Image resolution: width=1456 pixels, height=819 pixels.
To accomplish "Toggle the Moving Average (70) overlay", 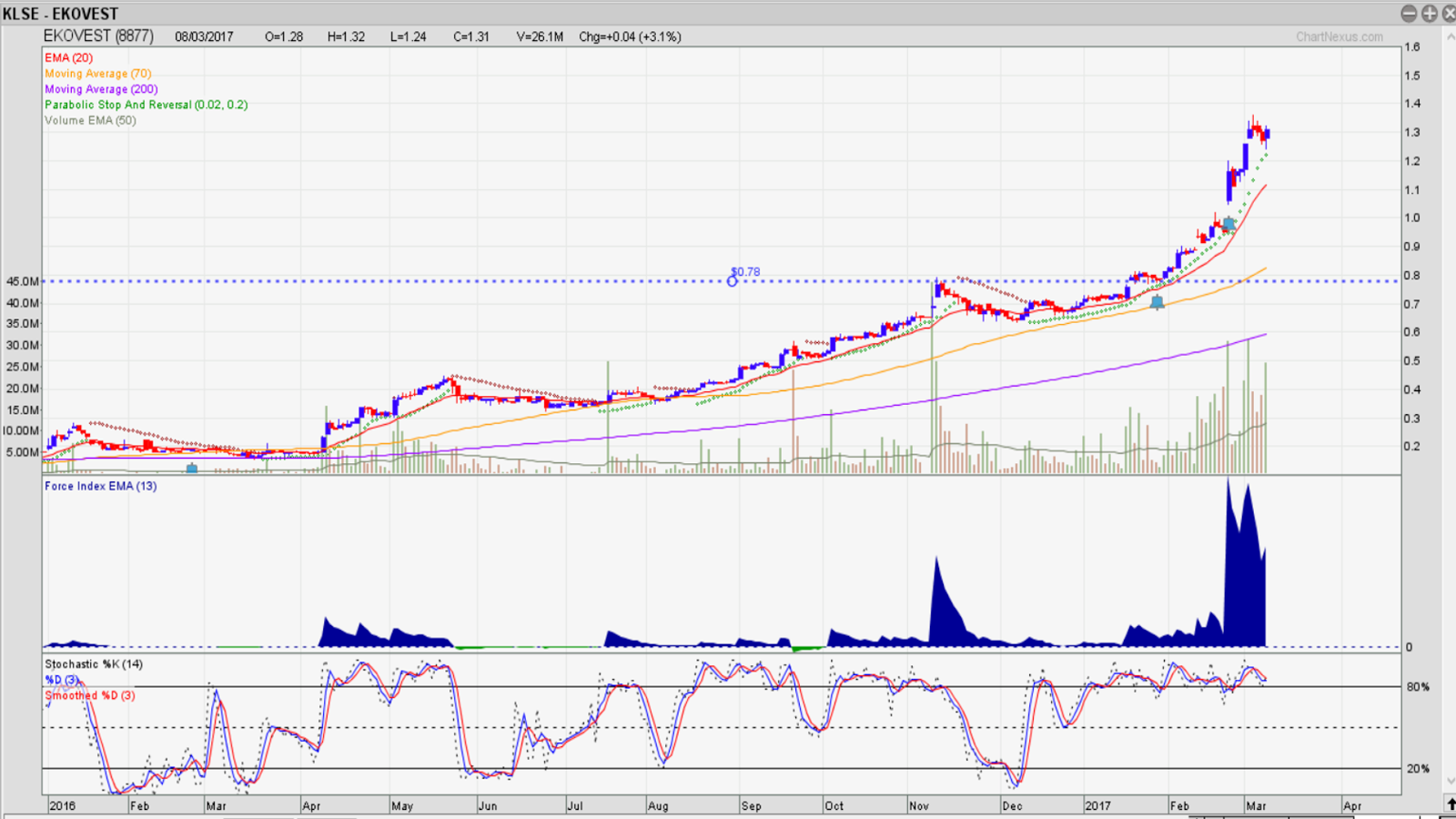I will click(97, 74).
